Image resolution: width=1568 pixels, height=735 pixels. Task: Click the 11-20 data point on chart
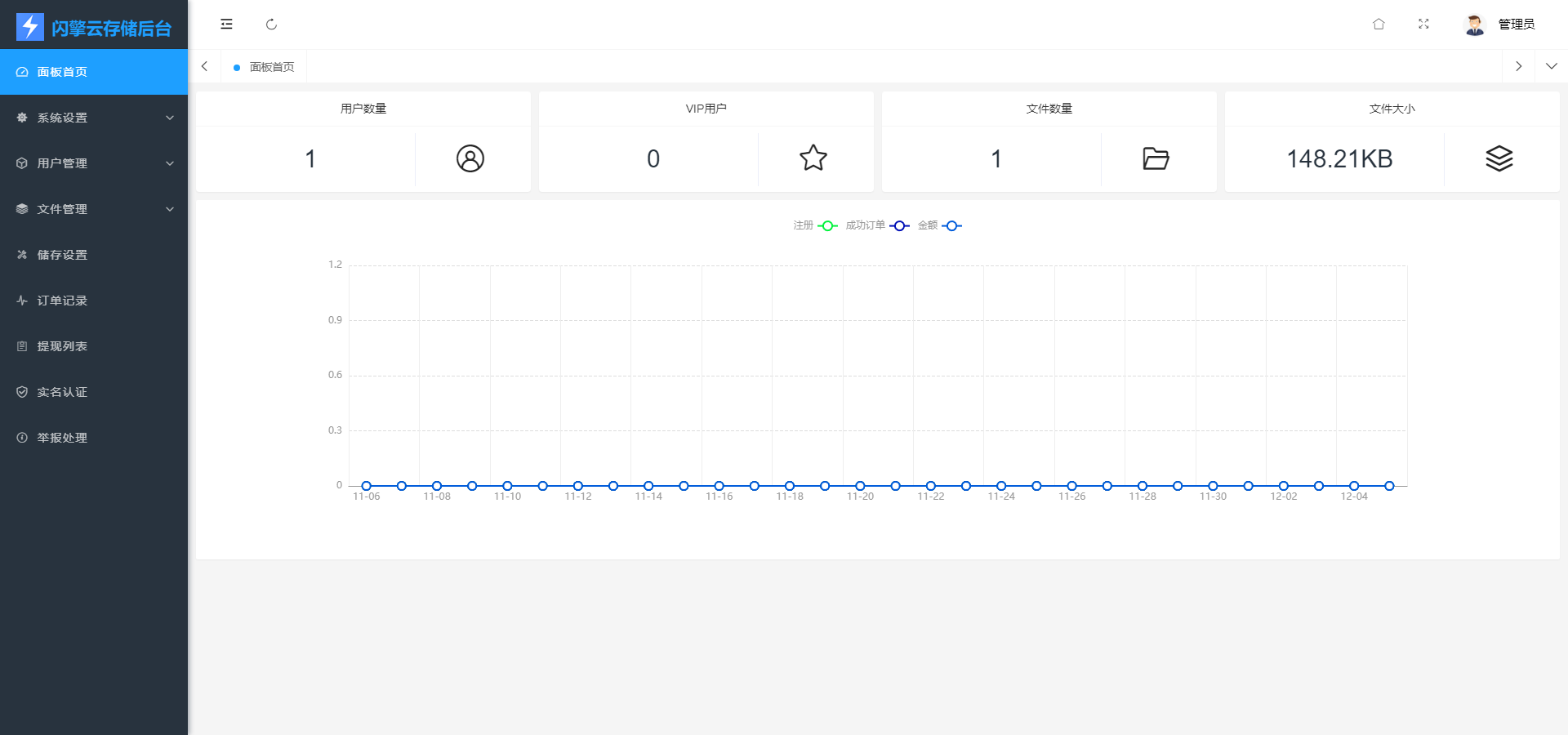860,486
